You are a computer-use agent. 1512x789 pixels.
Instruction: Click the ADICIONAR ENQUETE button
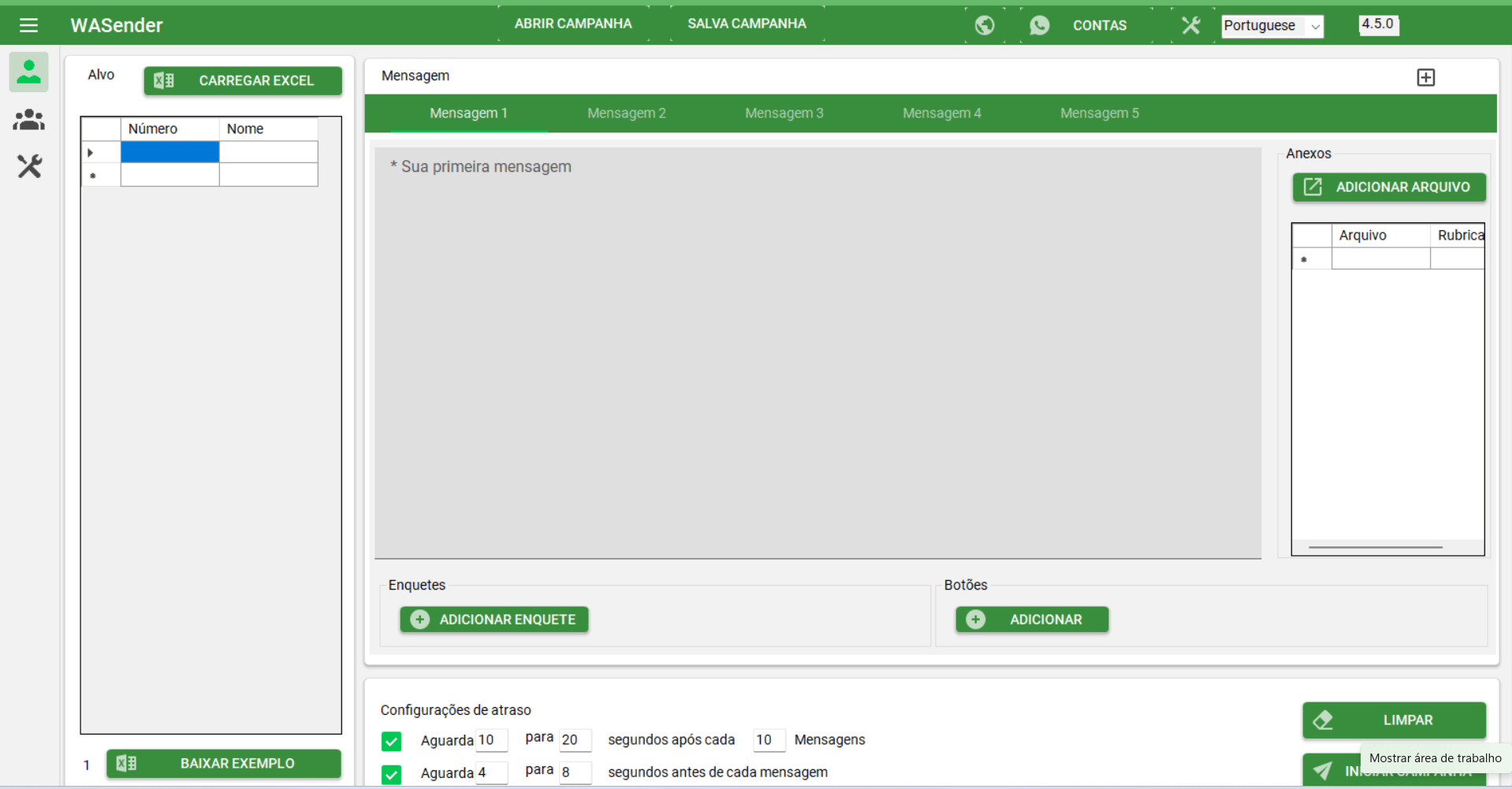click(x=494, y=620)
